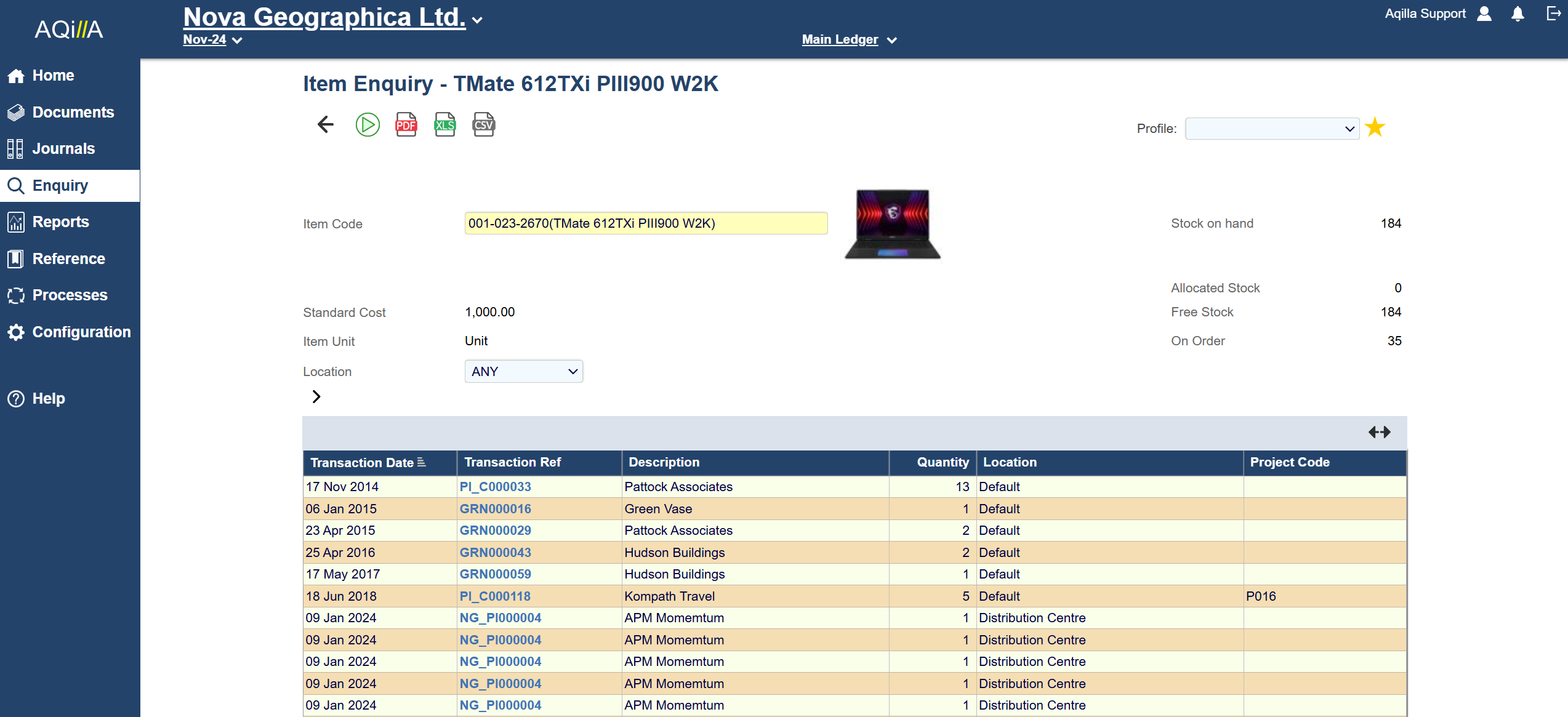This screenshot has height=717, width=1568.
Task: Click the Item Code input field
Action: coord(645,223)
